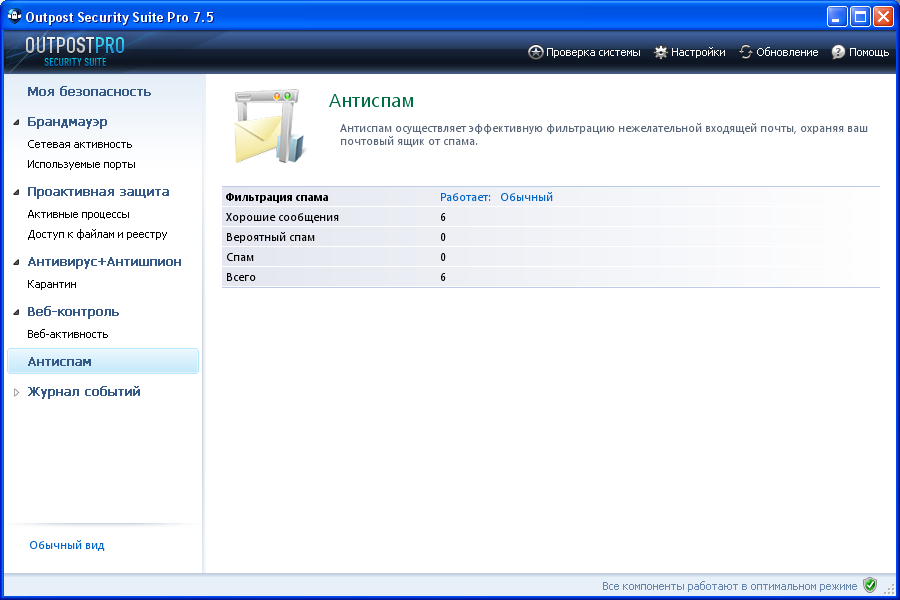This screenshot has width=900, height=600.
Task: Click the value 6 in Всего row
Action: pyautogui.click(x=443, y=277)
